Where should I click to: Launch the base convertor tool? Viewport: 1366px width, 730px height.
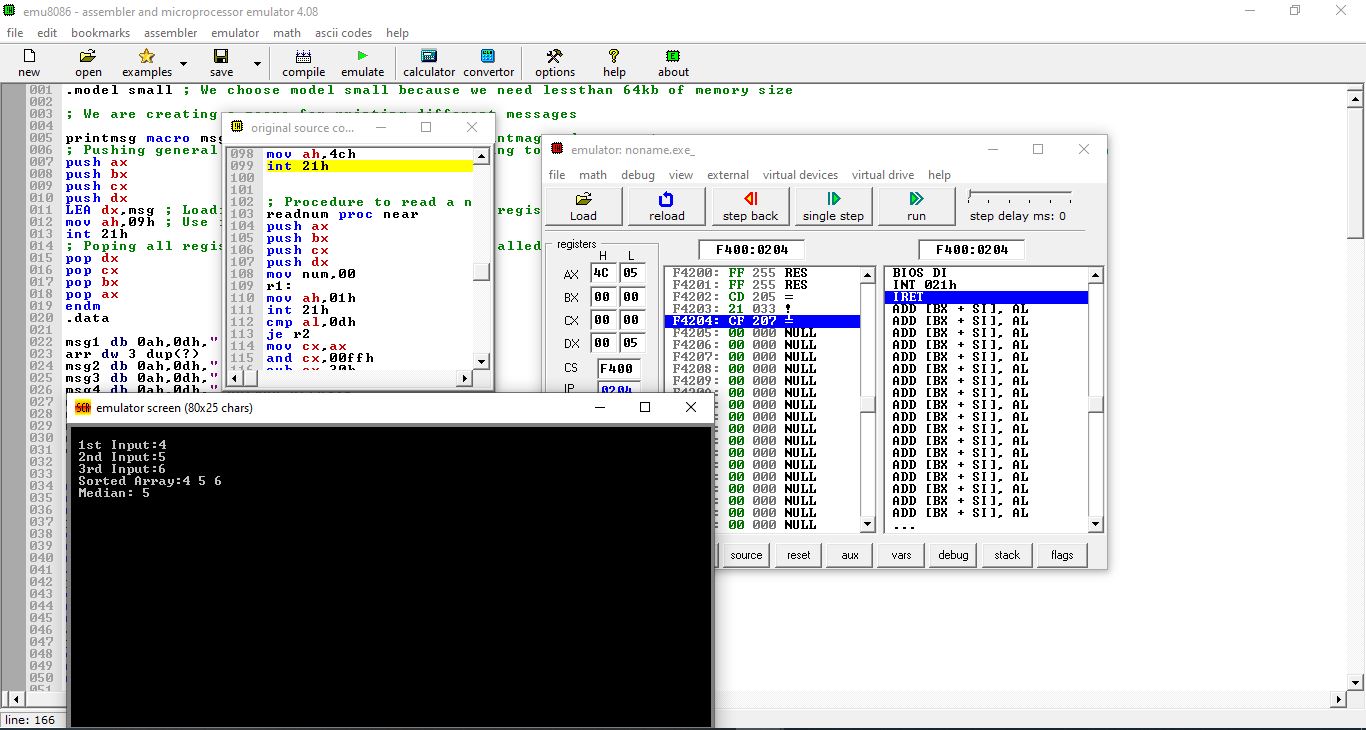488,62
